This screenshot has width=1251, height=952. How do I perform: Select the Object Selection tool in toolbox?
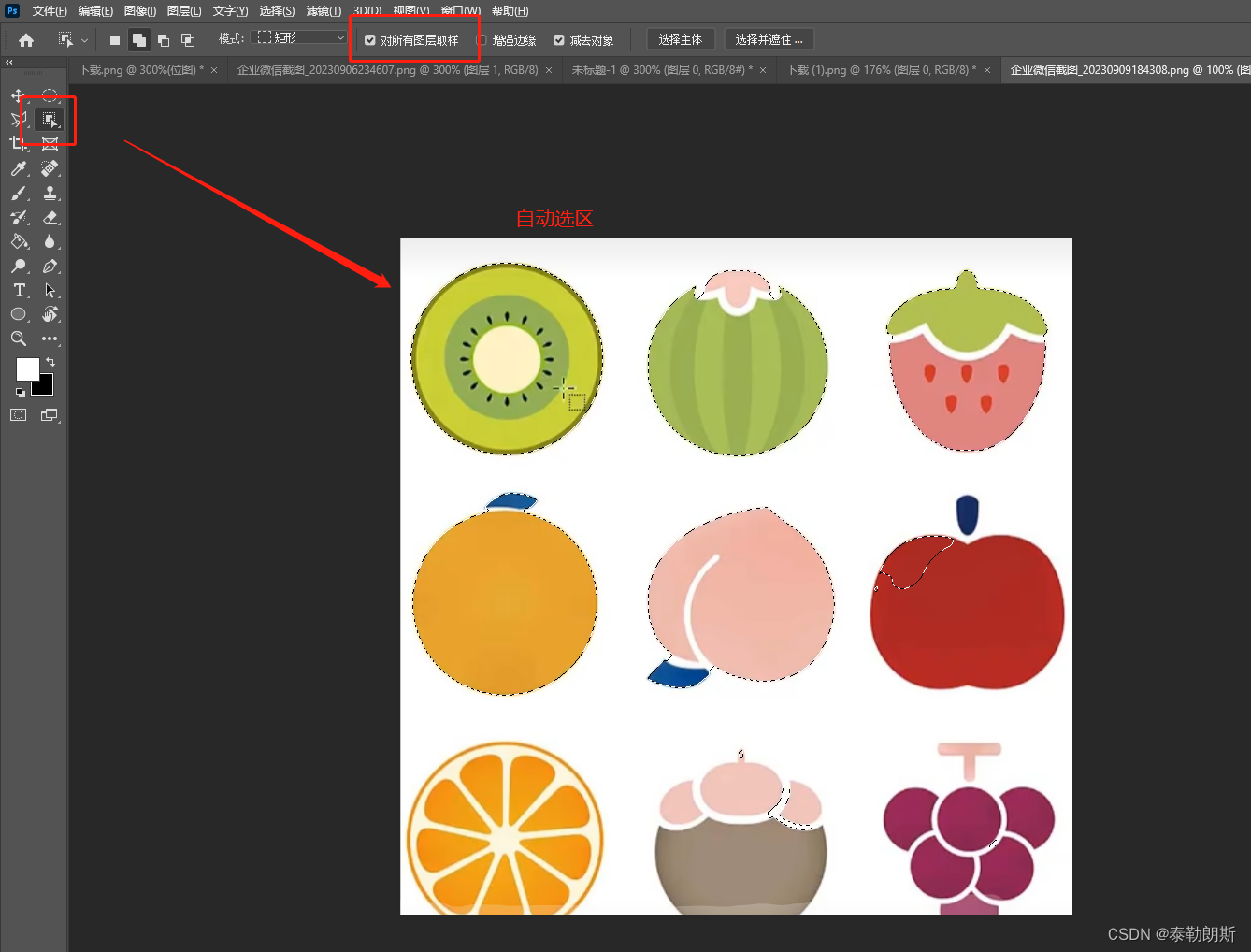point(50,120)
